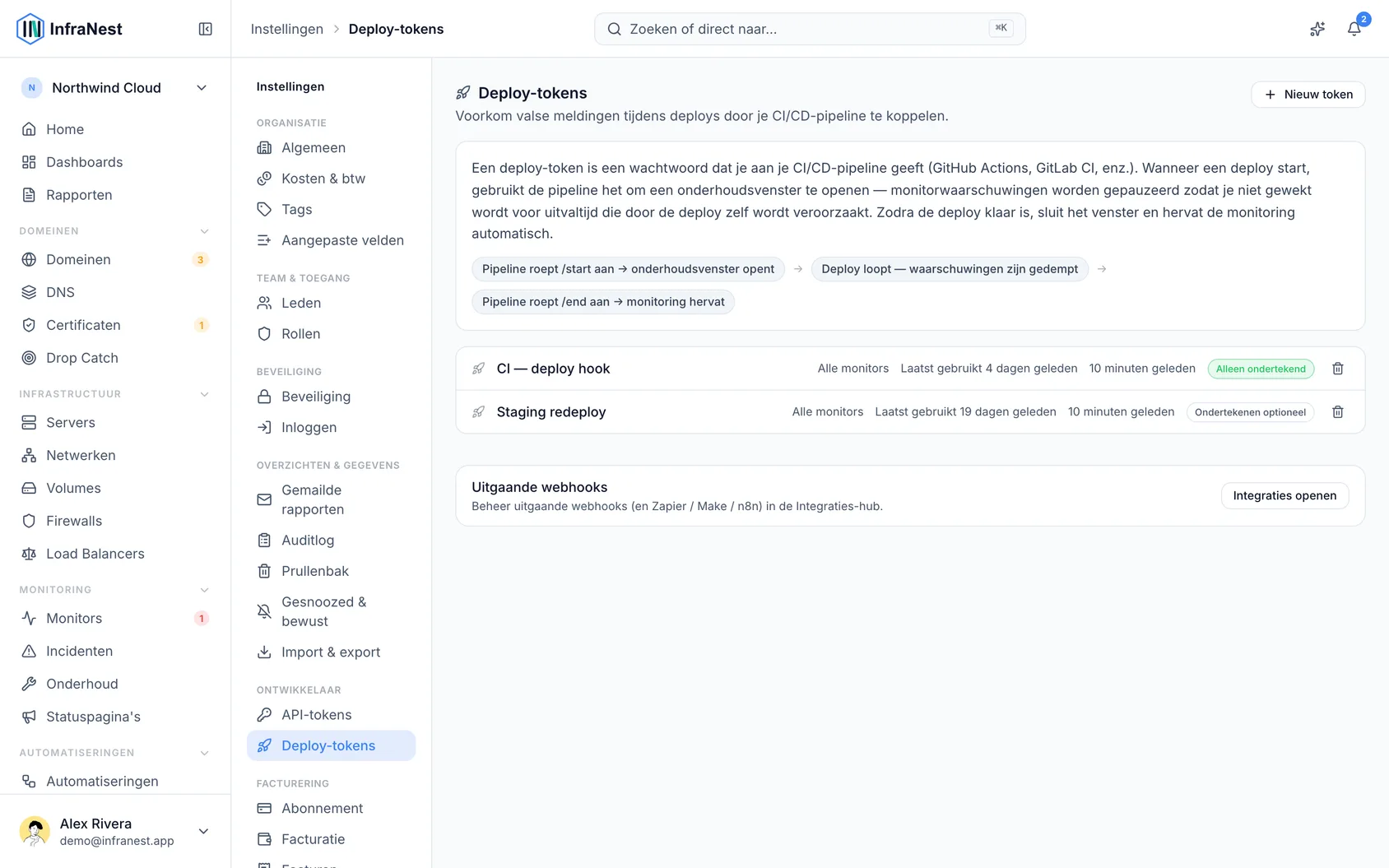Open Volumes in sidebar
Viewport: 1389px width, 868px height.
coord(115,488)
